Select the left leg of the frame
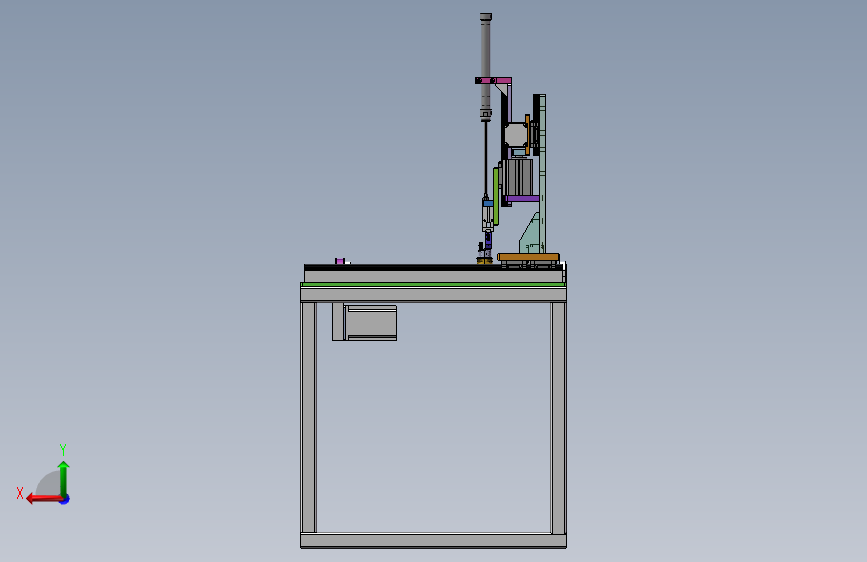The image size is (867, 562). 309,418
